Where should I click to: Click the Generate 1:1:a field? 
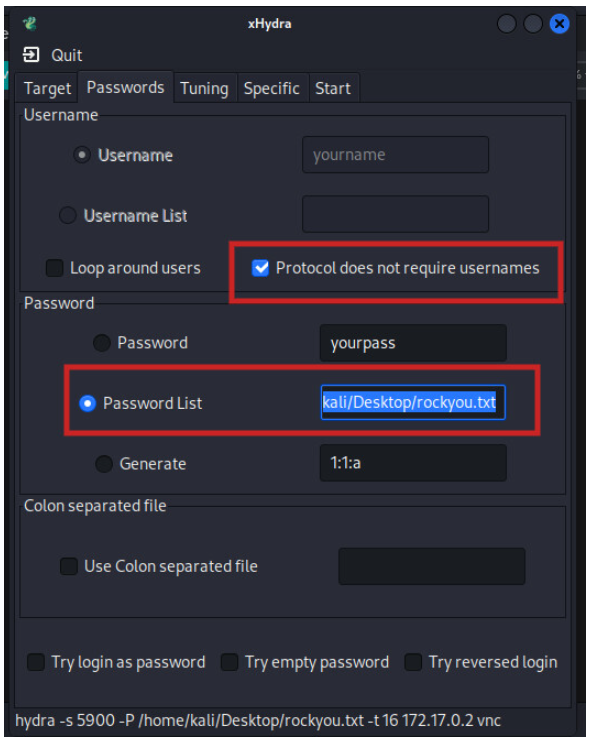413,463
